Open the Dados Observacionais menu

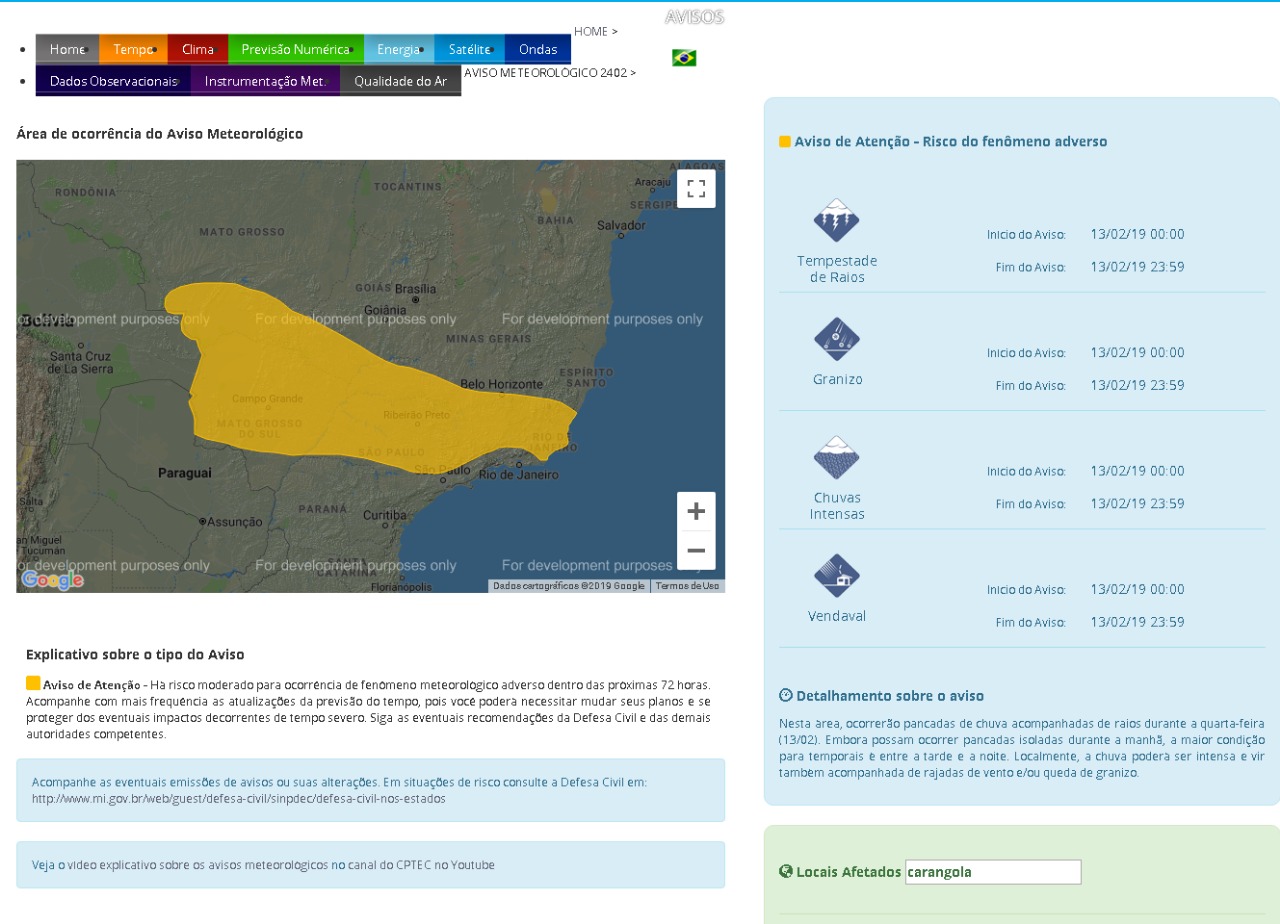click(113, 81)
